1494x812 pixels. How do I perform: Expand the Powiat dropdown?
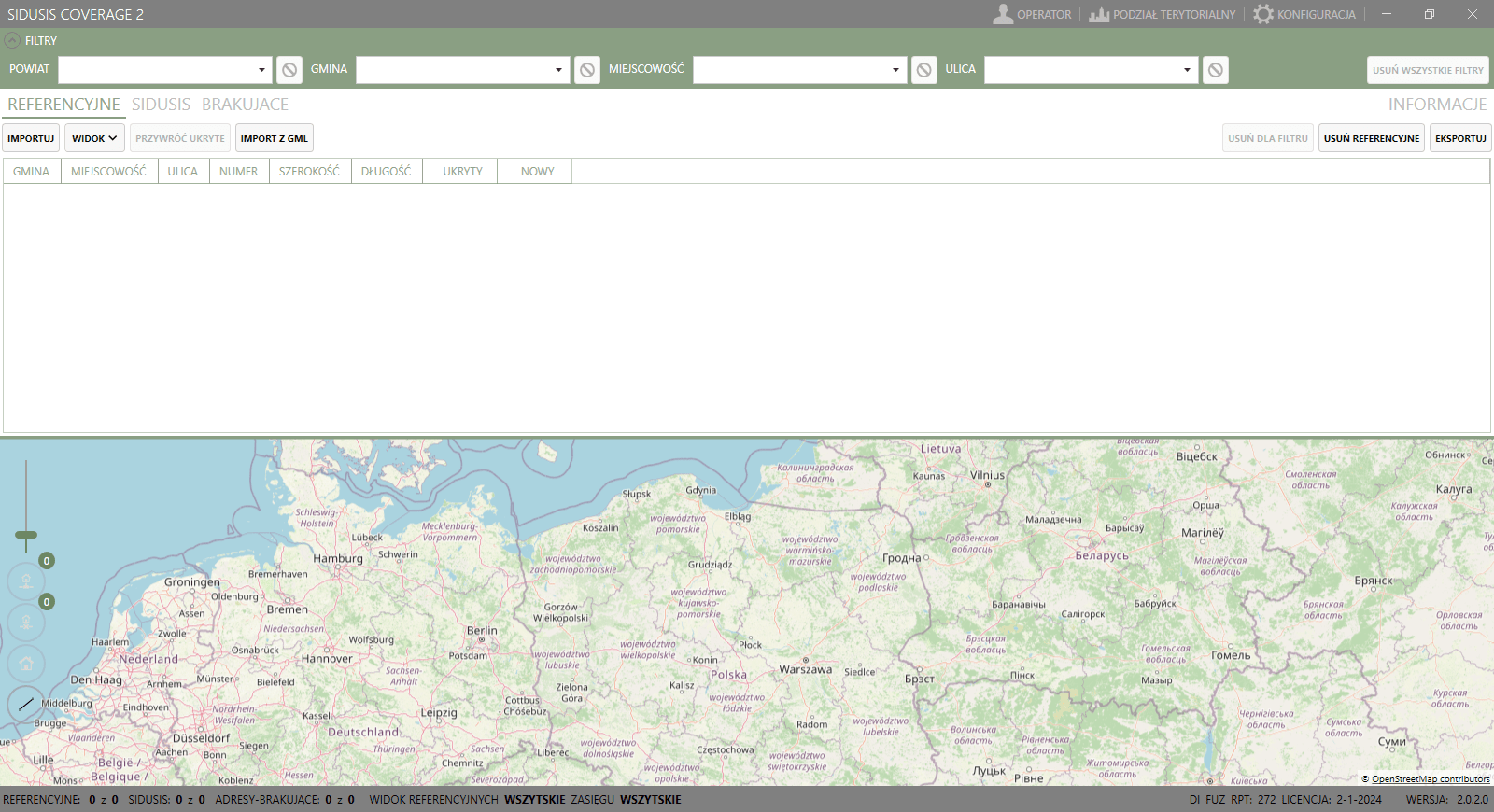click(x=261, y=70)
